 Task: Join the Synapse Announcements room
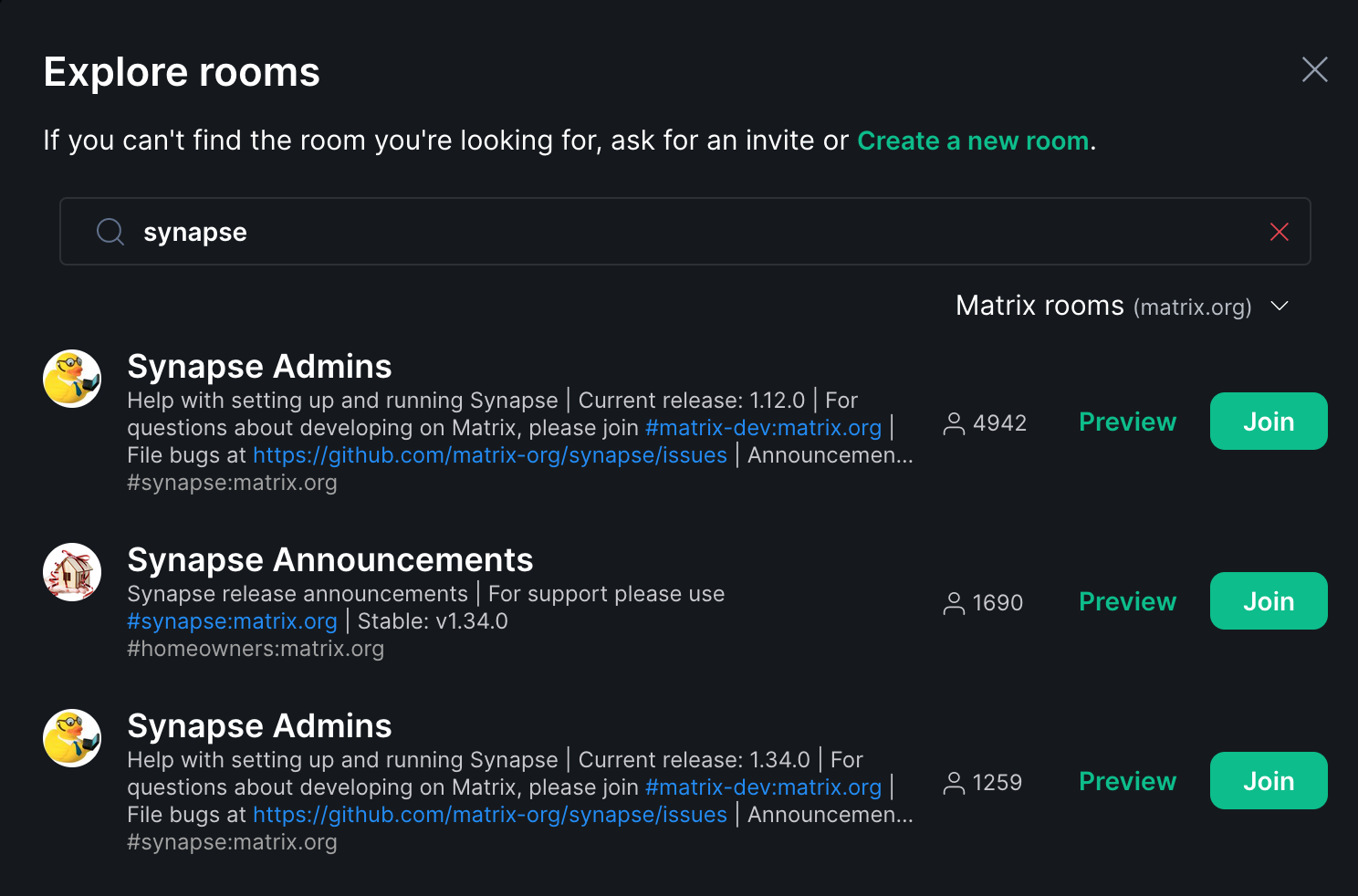click(1269, 601)
